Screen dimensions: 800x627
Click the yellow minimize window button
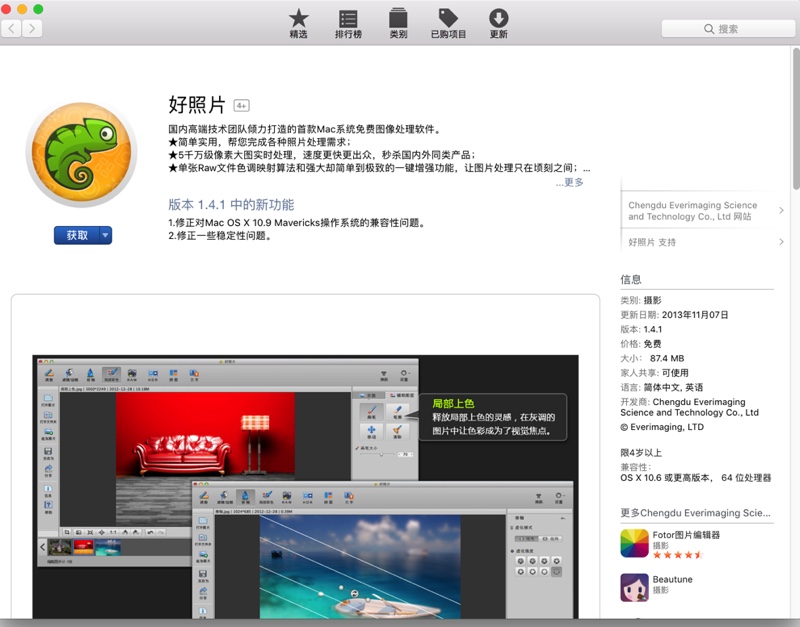coord(22,9)
